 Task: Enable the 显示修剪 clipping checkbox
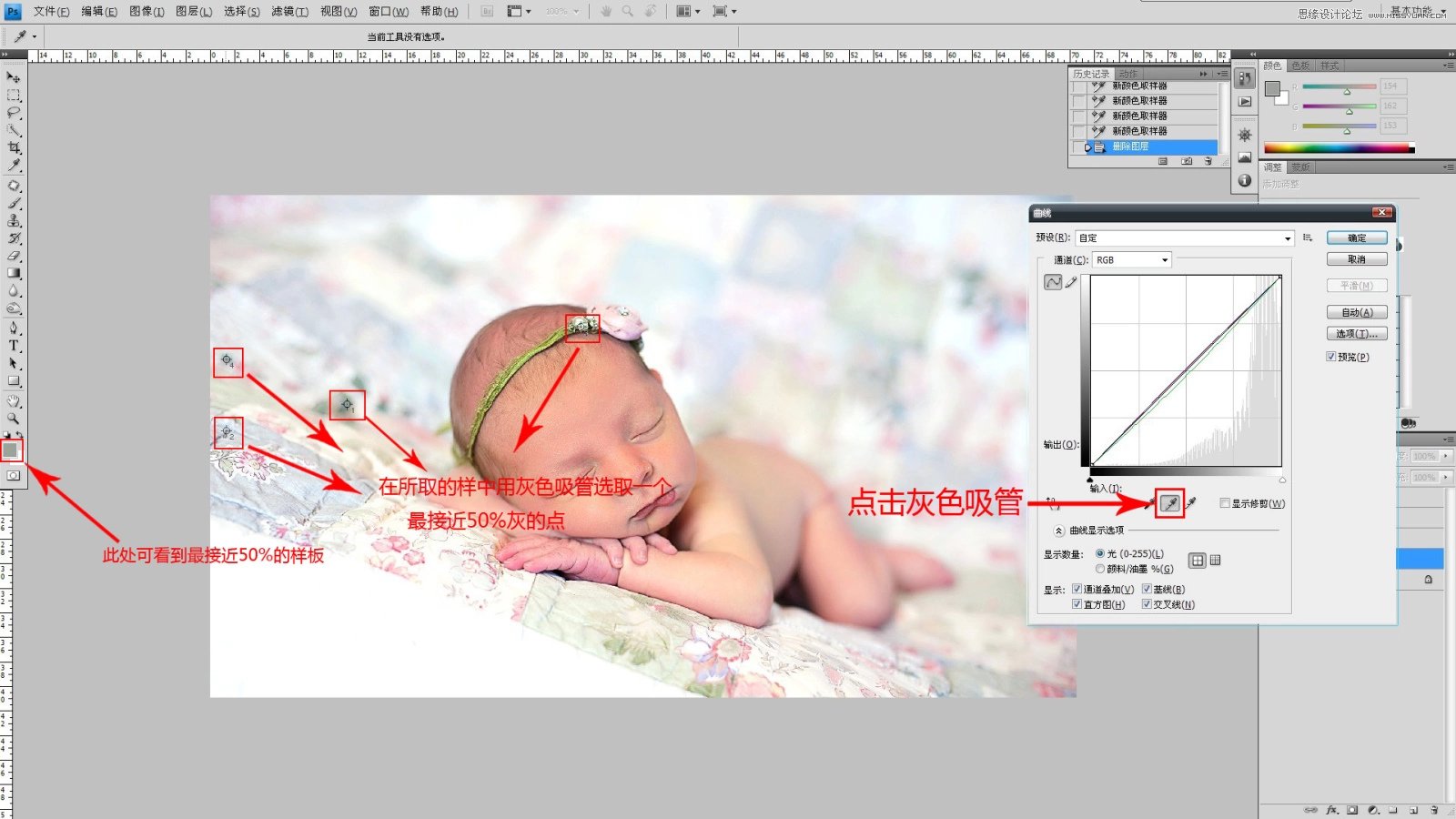coord(1225,502)
